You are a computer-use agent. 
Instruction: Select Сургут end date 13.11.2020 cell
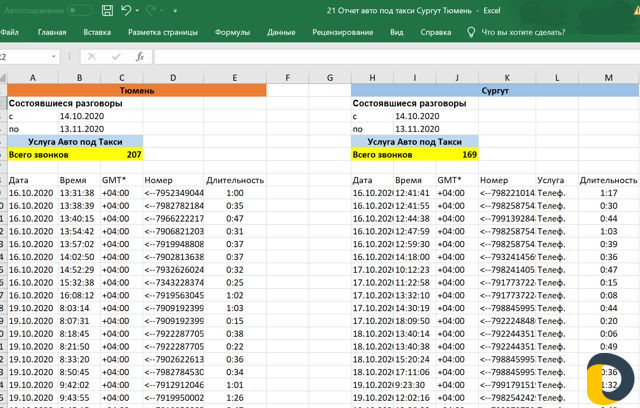click(x=417, y=129)
